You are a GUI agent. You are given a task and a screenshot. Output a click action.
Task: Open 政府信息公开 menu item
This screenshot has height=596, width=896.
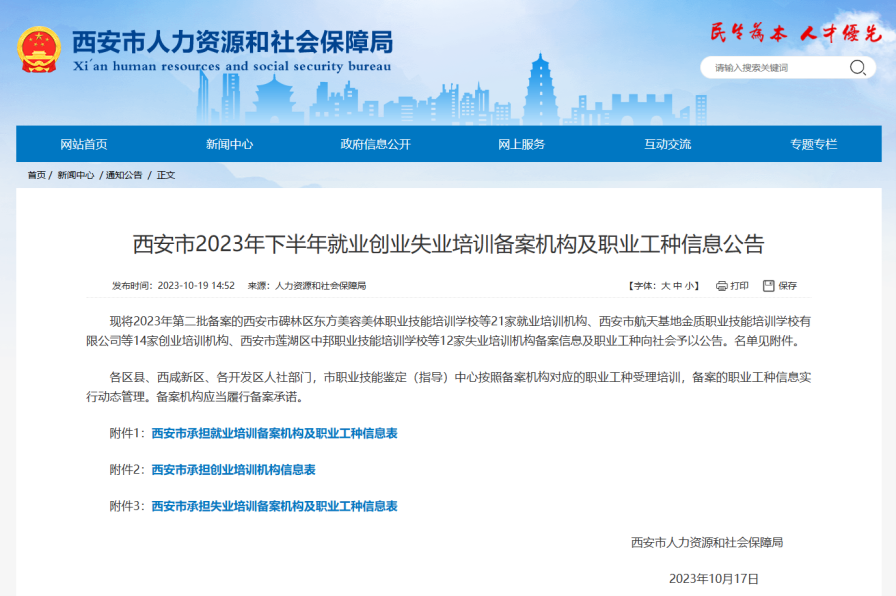point(376,144)
